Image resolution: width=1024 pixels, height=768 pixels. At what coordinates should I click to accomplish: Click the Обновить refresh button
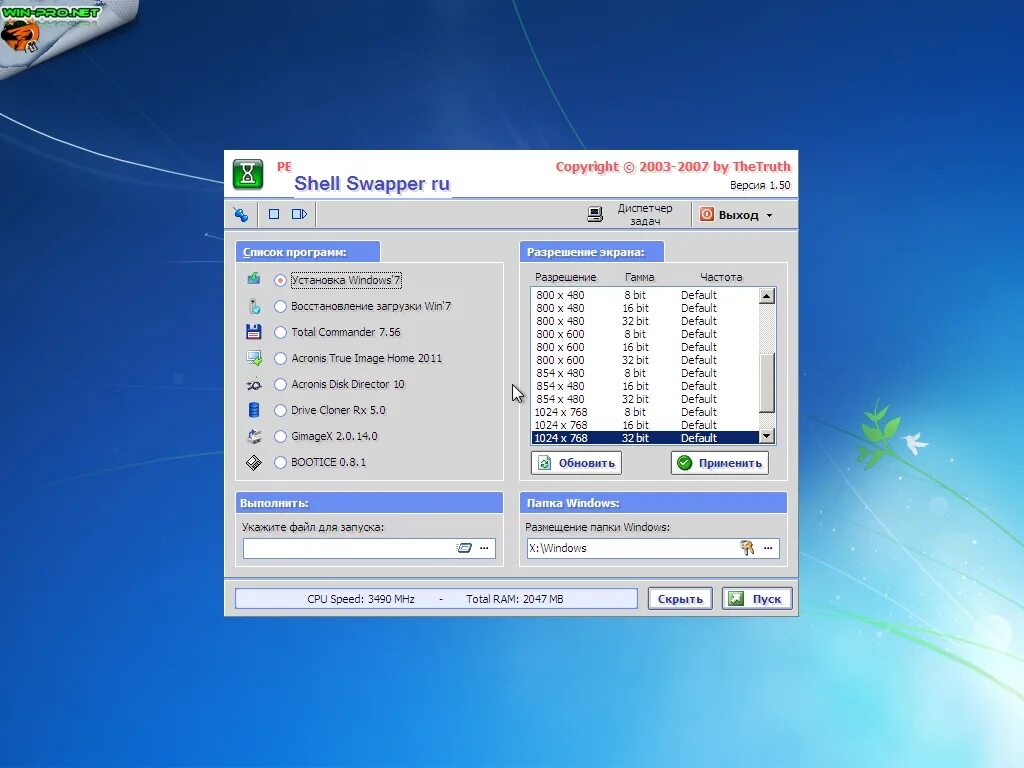[x=576, y=463]
